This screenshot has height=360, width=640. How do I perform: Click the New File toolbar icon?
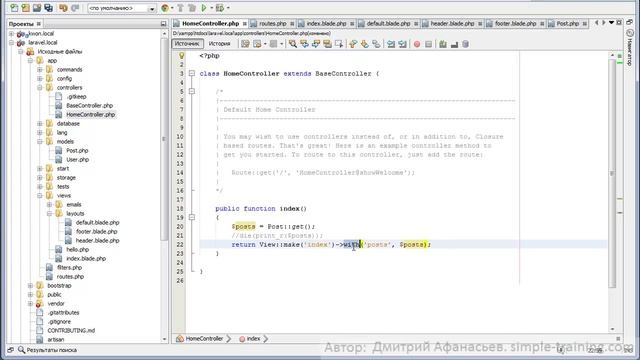tap(14, 8)
